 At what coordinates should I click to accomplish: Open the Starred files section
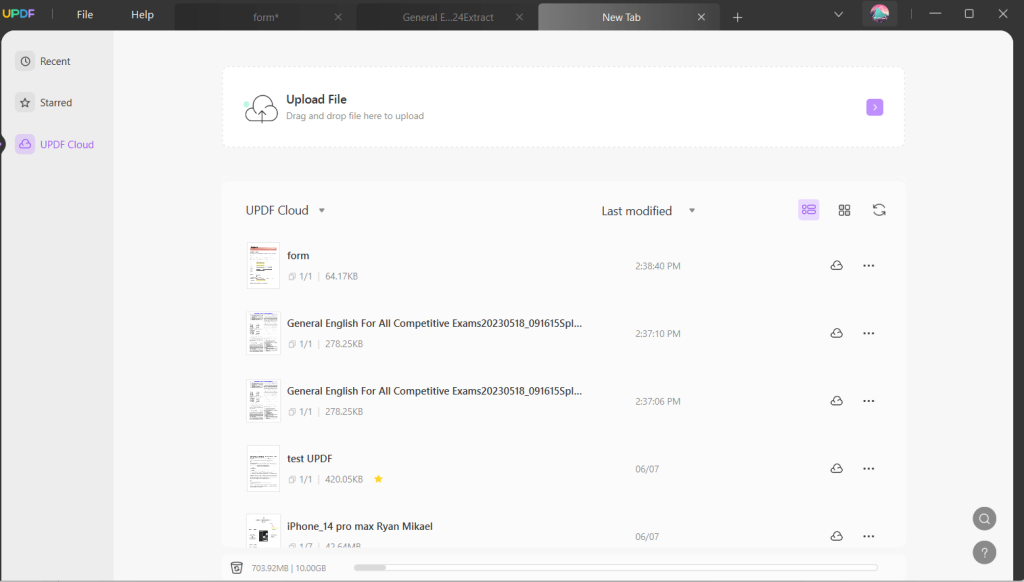[44, 103]
